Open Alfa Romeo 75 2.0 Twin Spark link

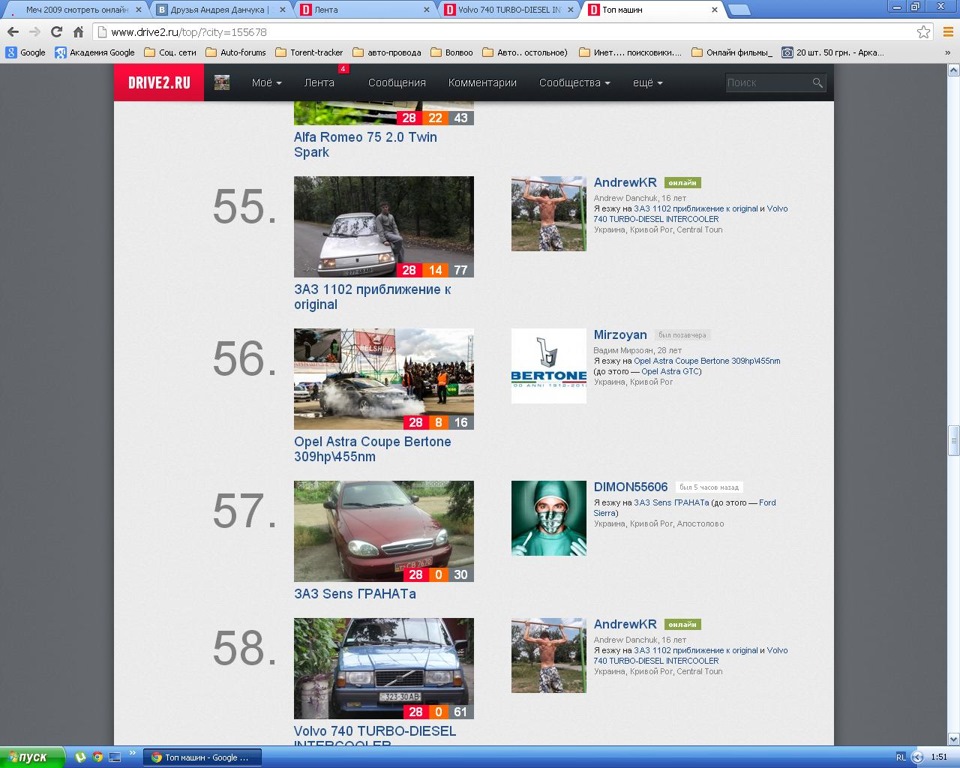click(x=366, y=145)
